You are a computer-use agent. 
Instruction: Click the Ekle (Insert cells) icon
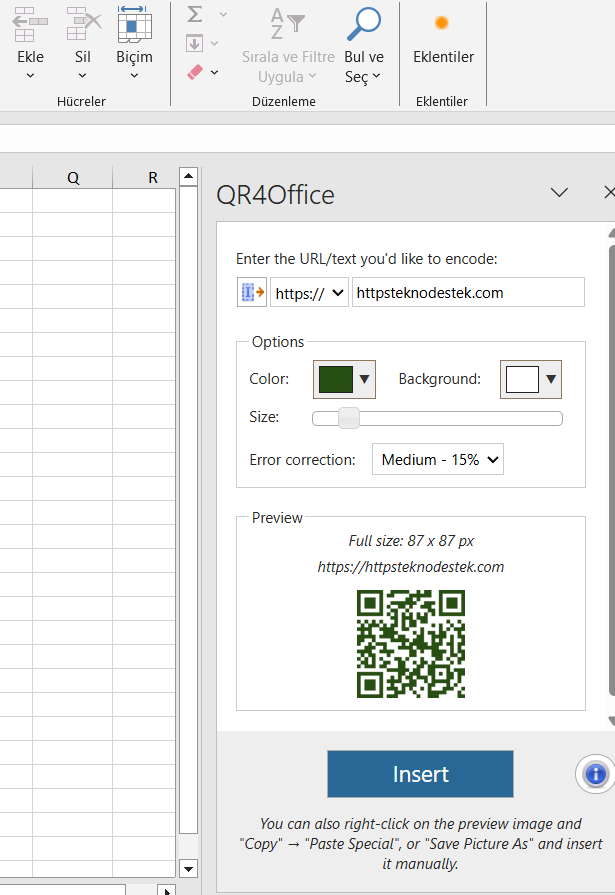click(x=30, y=25)
